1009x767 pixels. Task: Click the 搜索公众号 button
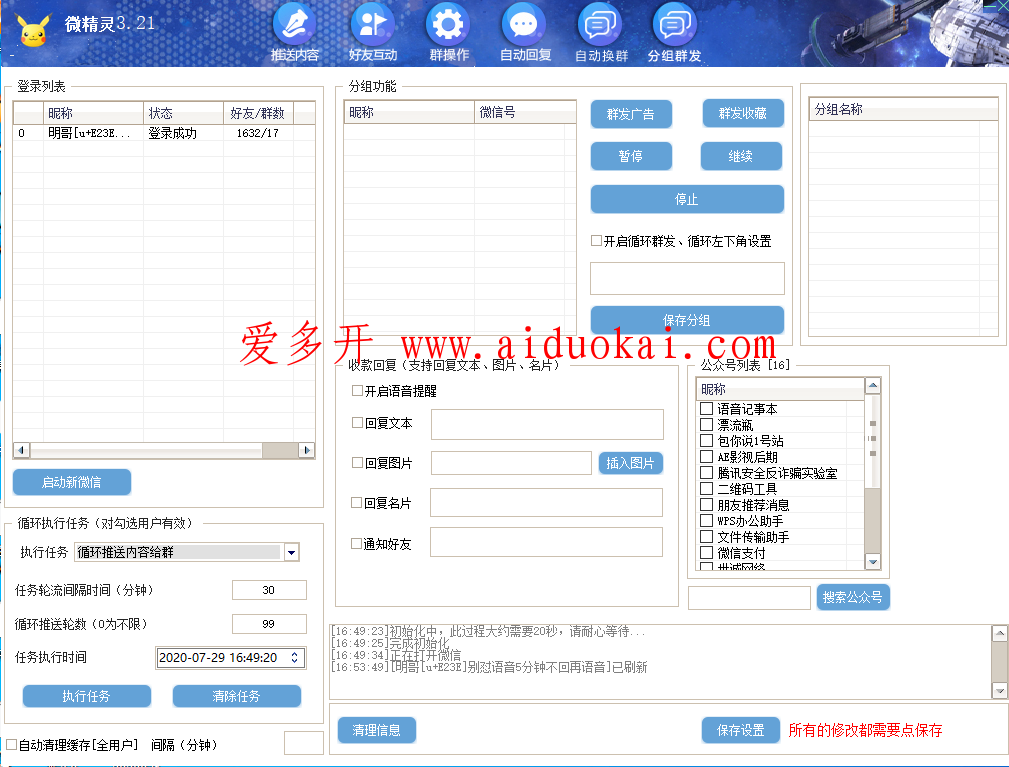click(853, 597)
